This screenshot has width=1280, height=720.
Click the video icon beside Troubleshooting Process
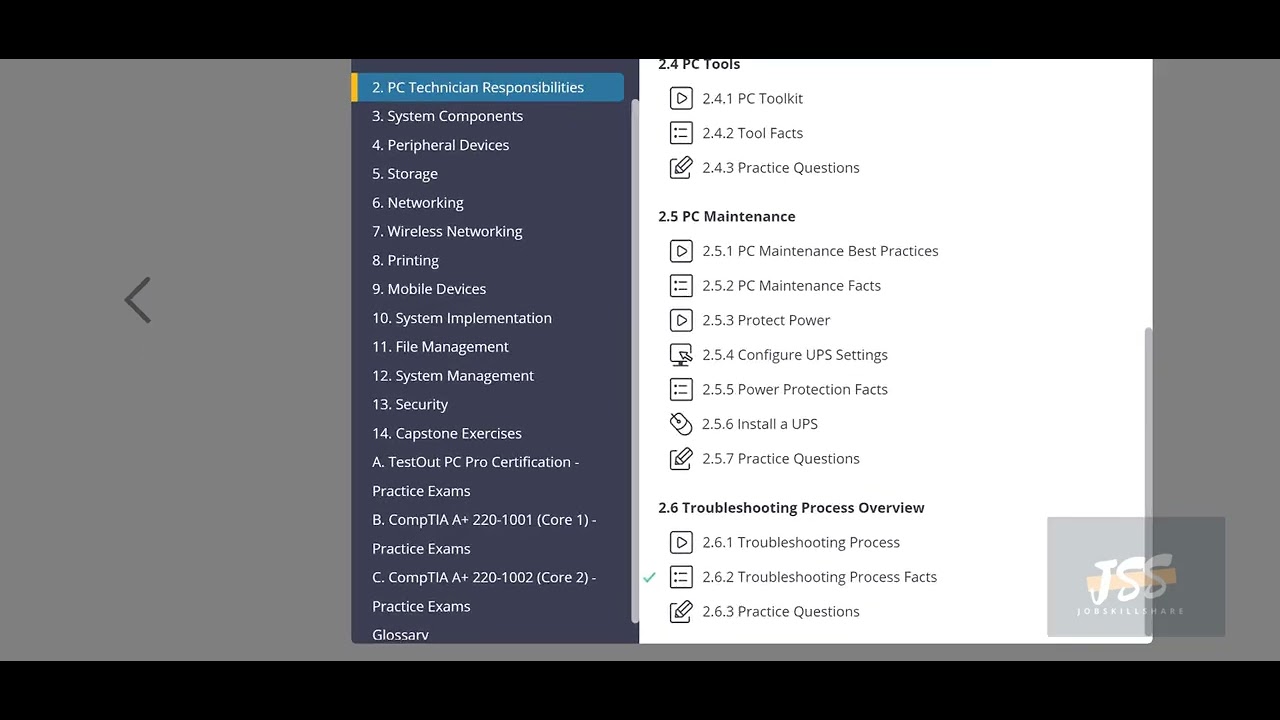pyautogui.click(x=681, y=542)
